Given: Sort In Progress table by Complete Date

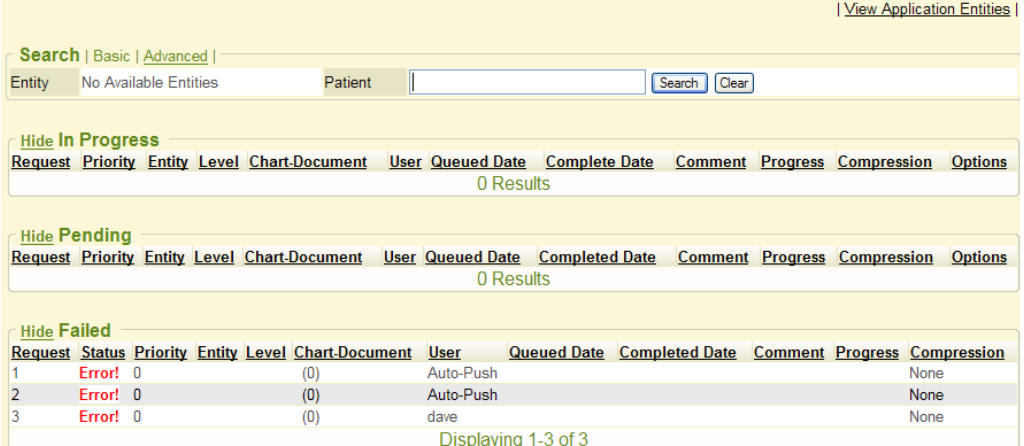Looking at the screenshot, I should coord(599,162).
